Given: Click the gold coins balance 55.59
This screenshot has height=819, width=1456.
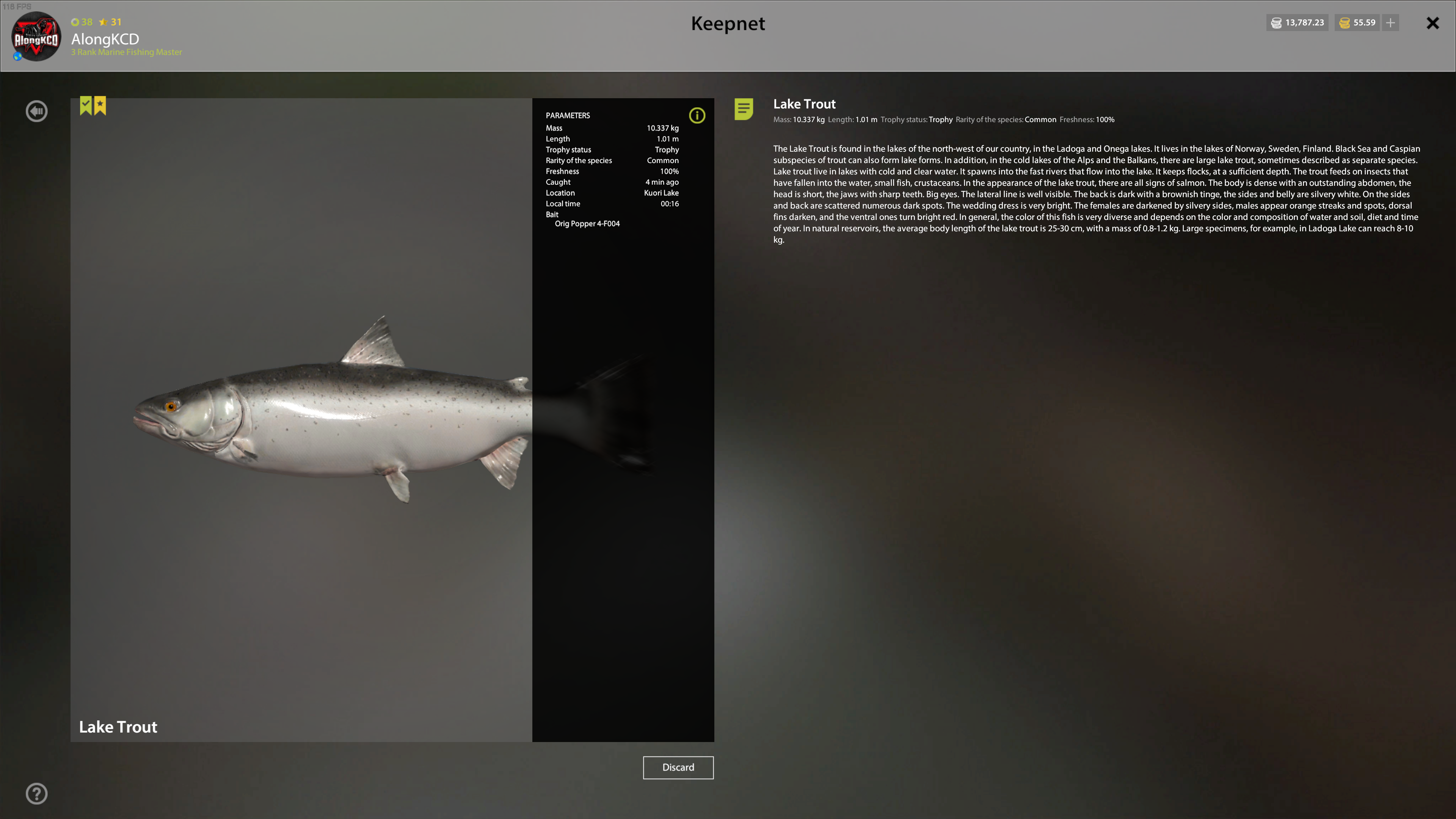Looking at the screenshot, I should pos(1358,23).
